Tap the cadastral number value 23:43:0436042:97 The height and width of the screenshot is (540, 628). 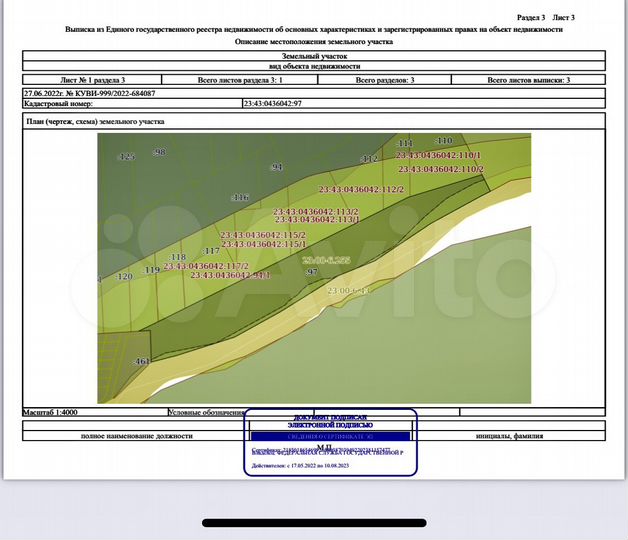click(273, 103)
